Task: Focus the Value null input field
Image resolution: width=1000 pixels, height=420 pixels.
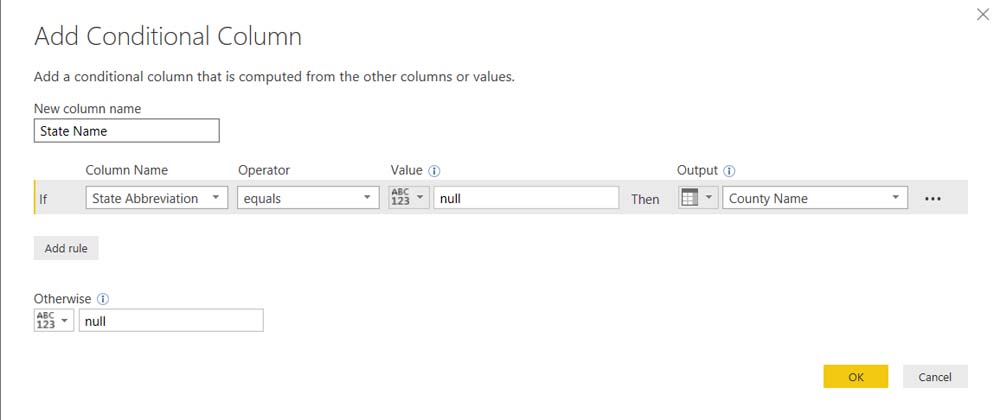Action: (526, 198)
